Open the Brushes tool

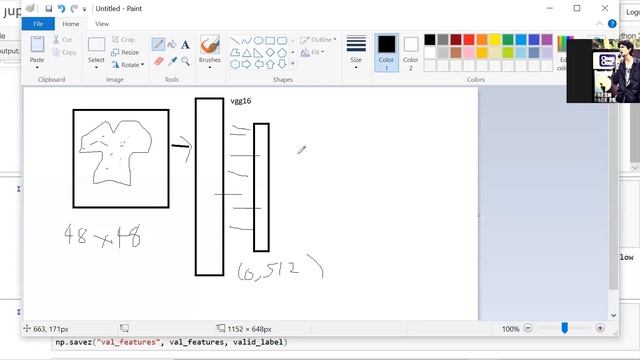(210, 45)
